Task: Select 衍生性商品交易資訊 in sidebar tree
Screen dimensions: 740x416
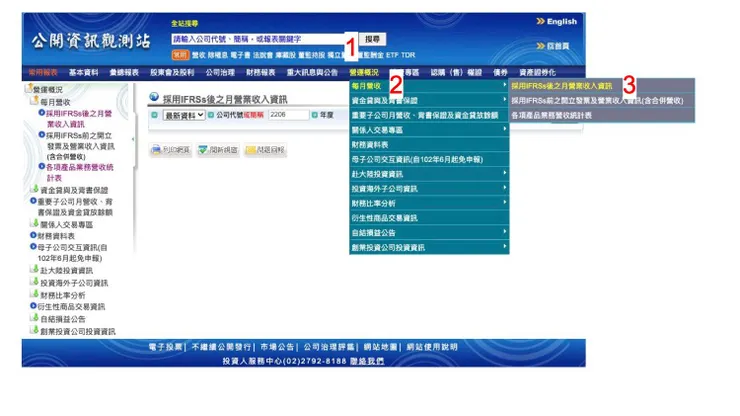Action: point(71,307)
